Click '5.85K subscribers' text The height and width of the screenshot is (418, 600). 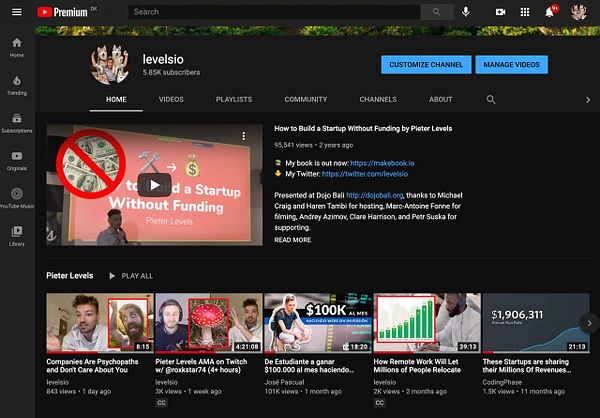point(171,72)
